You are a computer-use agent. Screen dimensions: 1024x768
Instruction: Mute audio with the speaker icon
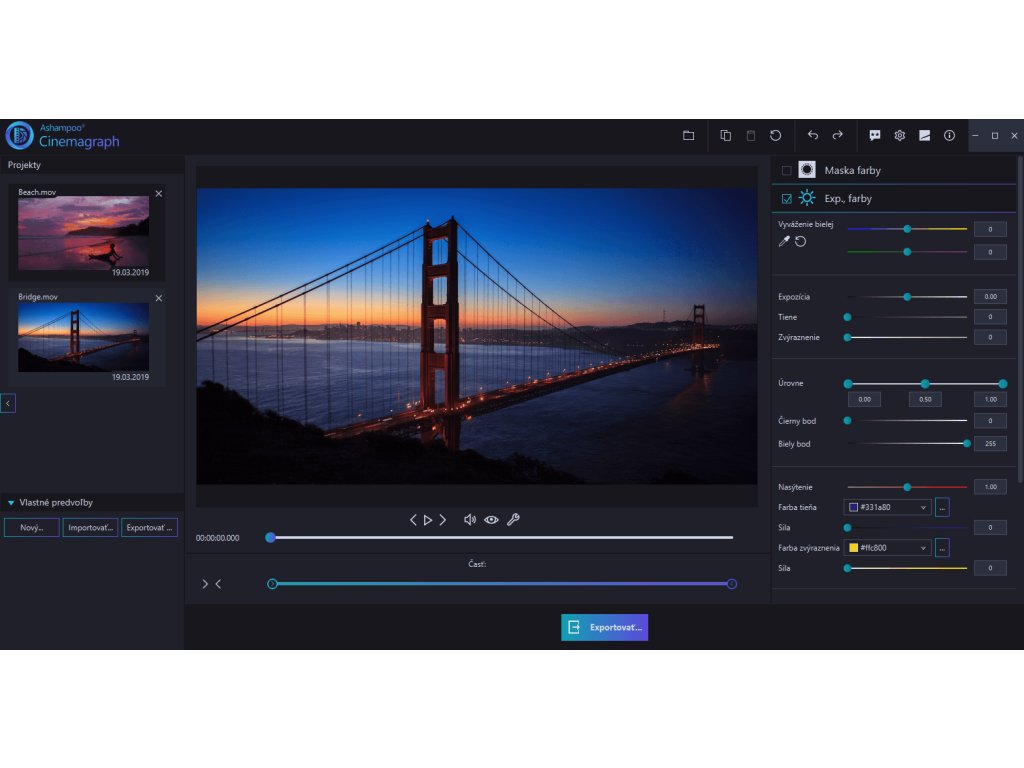coord(470,520)
